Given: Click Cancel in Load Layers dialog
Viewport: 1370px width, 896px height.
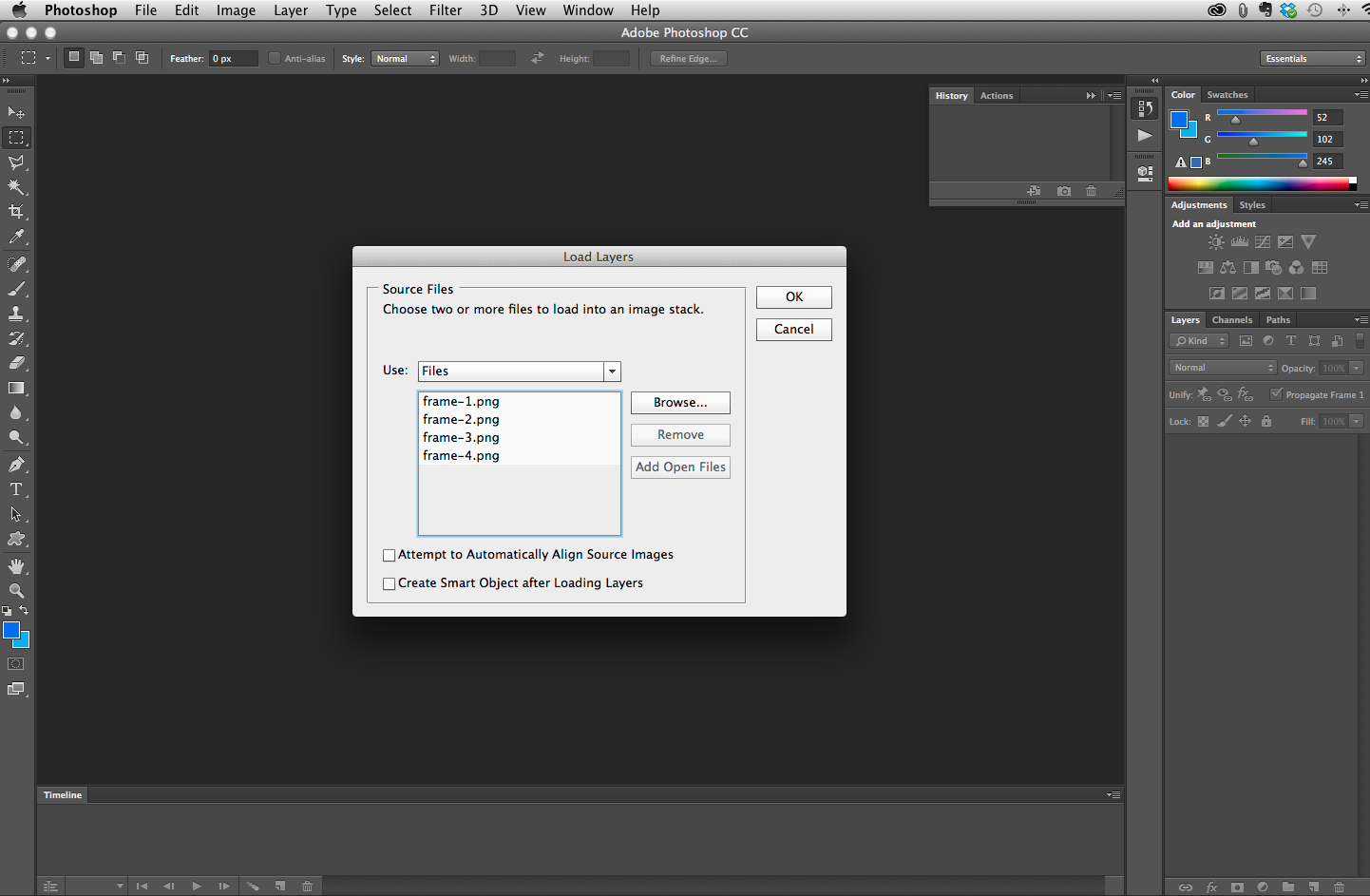Looking at the screenshot, I should [794, 330].
